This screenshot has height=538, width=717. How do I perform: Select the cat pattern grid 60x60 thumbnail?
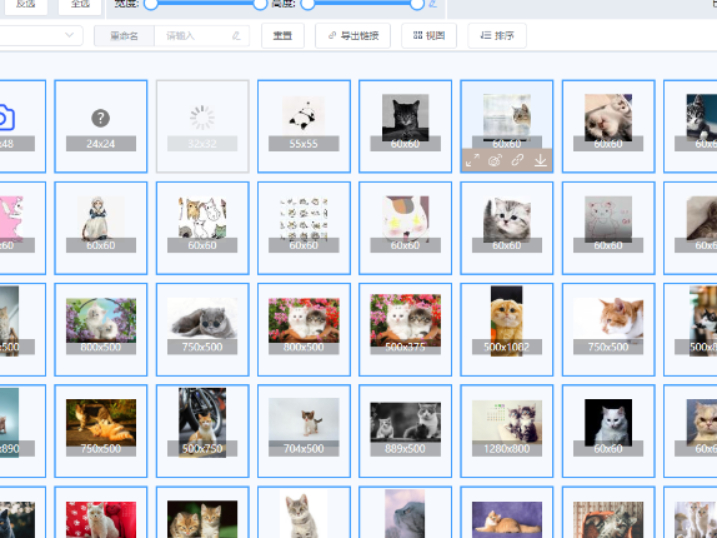tap(304, 228)
